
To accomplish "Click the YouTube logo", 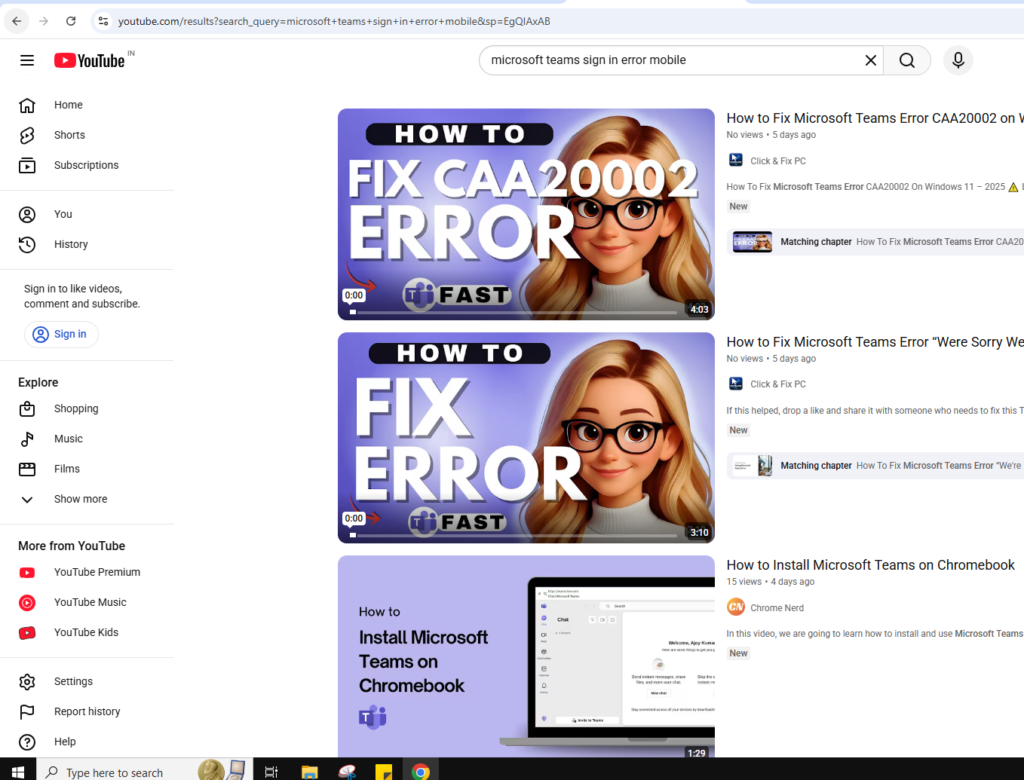I will point(90,61).
